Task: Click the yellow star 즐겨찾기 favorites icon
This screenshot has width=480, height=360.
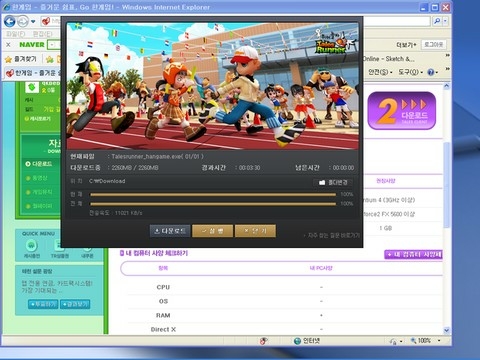Action: [x=8, y=59]
